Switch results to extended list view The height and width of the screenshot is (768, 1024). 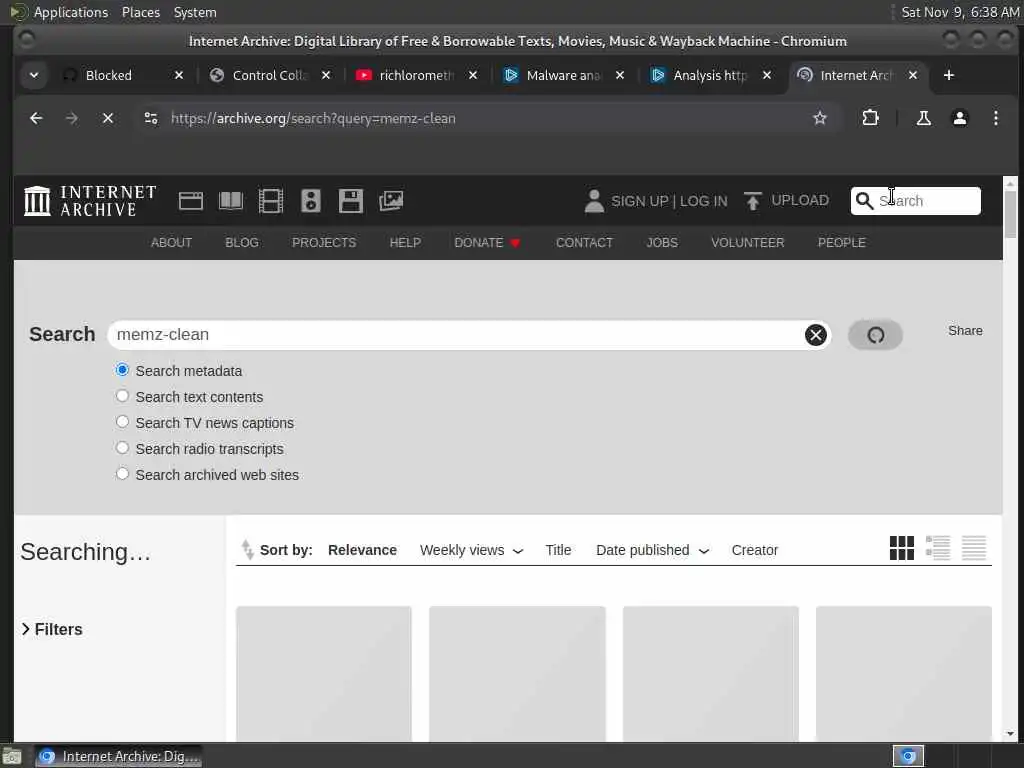[x=938, y=548]
